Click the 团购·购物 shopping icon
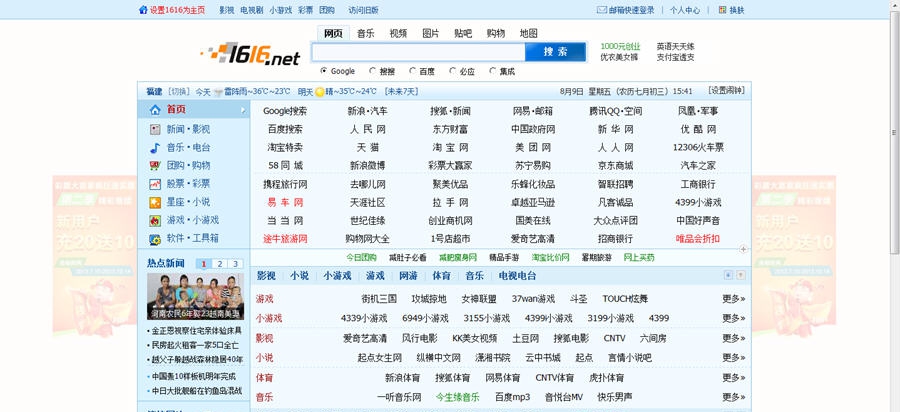900x412 pixels. click(x=155, y=166)
